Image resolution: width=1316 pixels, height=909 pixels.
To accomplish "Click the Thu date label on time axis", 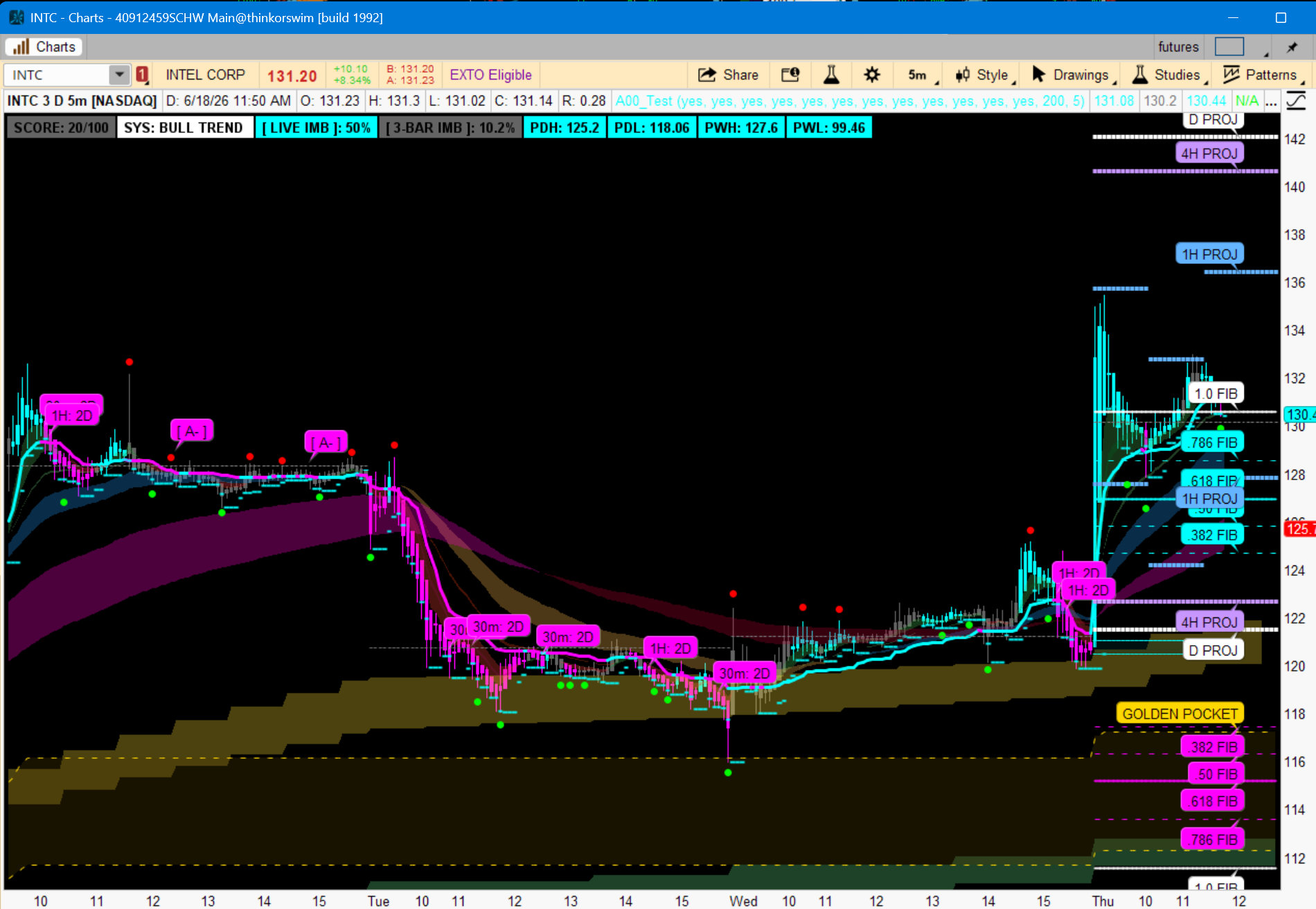I will point(1103,901).
